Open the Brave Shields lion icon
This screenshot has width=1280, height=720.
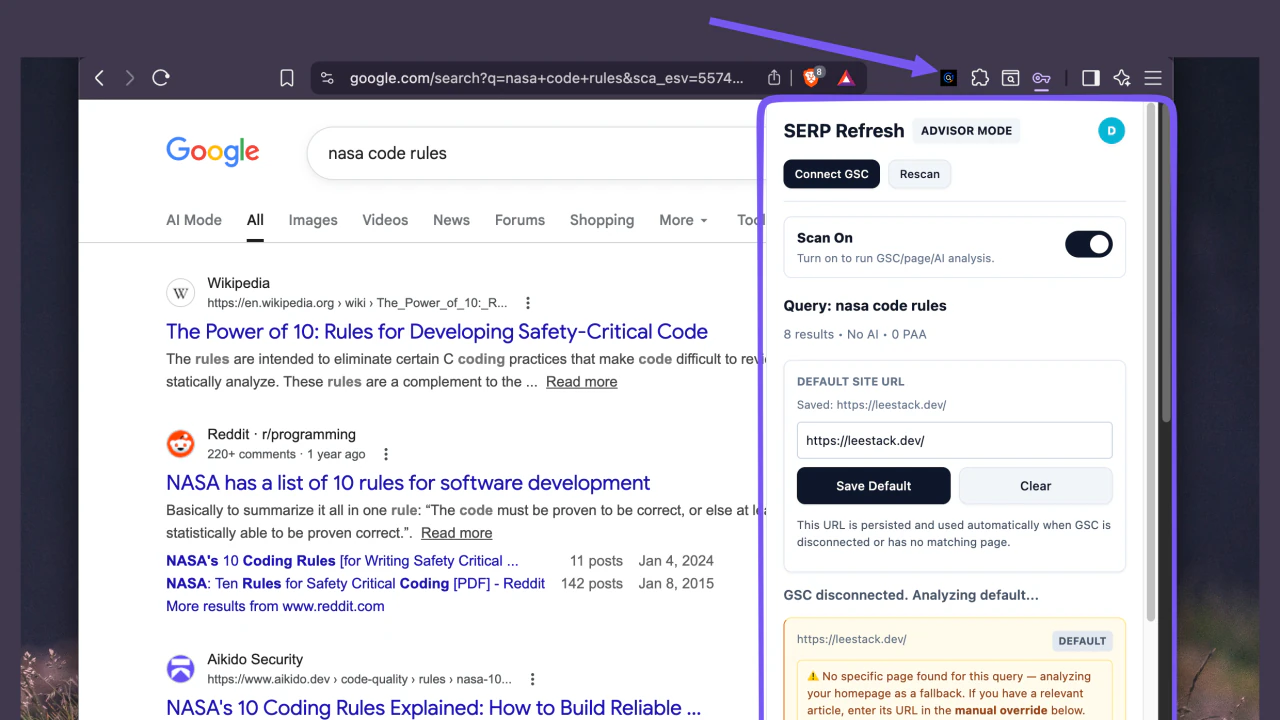[812, 77]
